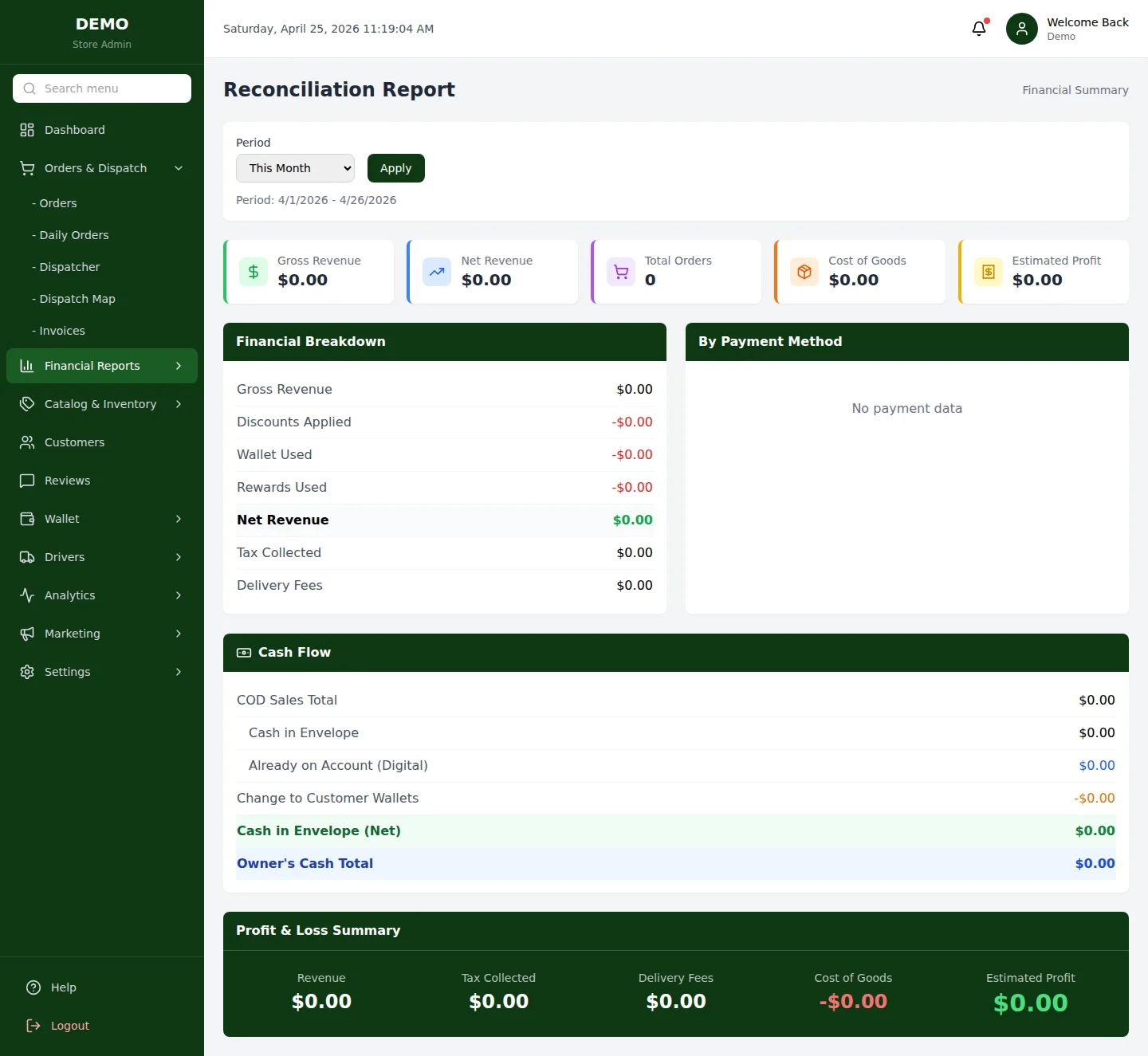The height and width of the screenshot is (1056, 1148).
Task: Open the user profile avatar icon
Action: [1021, 29]
